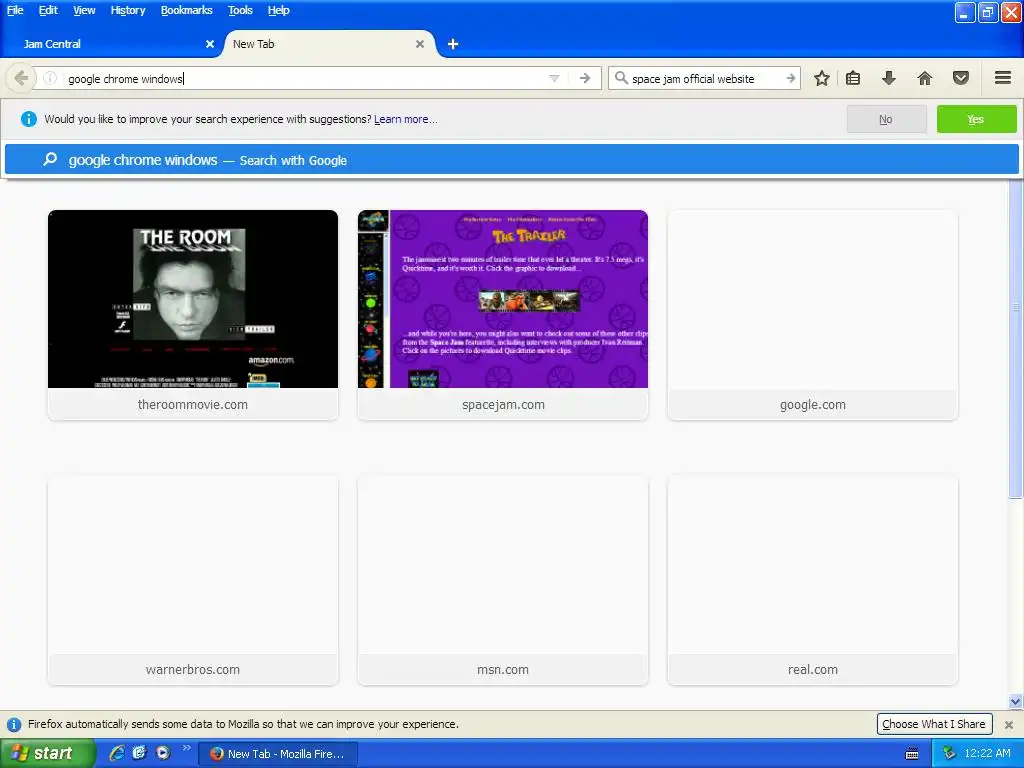Click the second quick launch icon
The height and width of the screenshot is (768, 1024).
(x=139, y=753)
